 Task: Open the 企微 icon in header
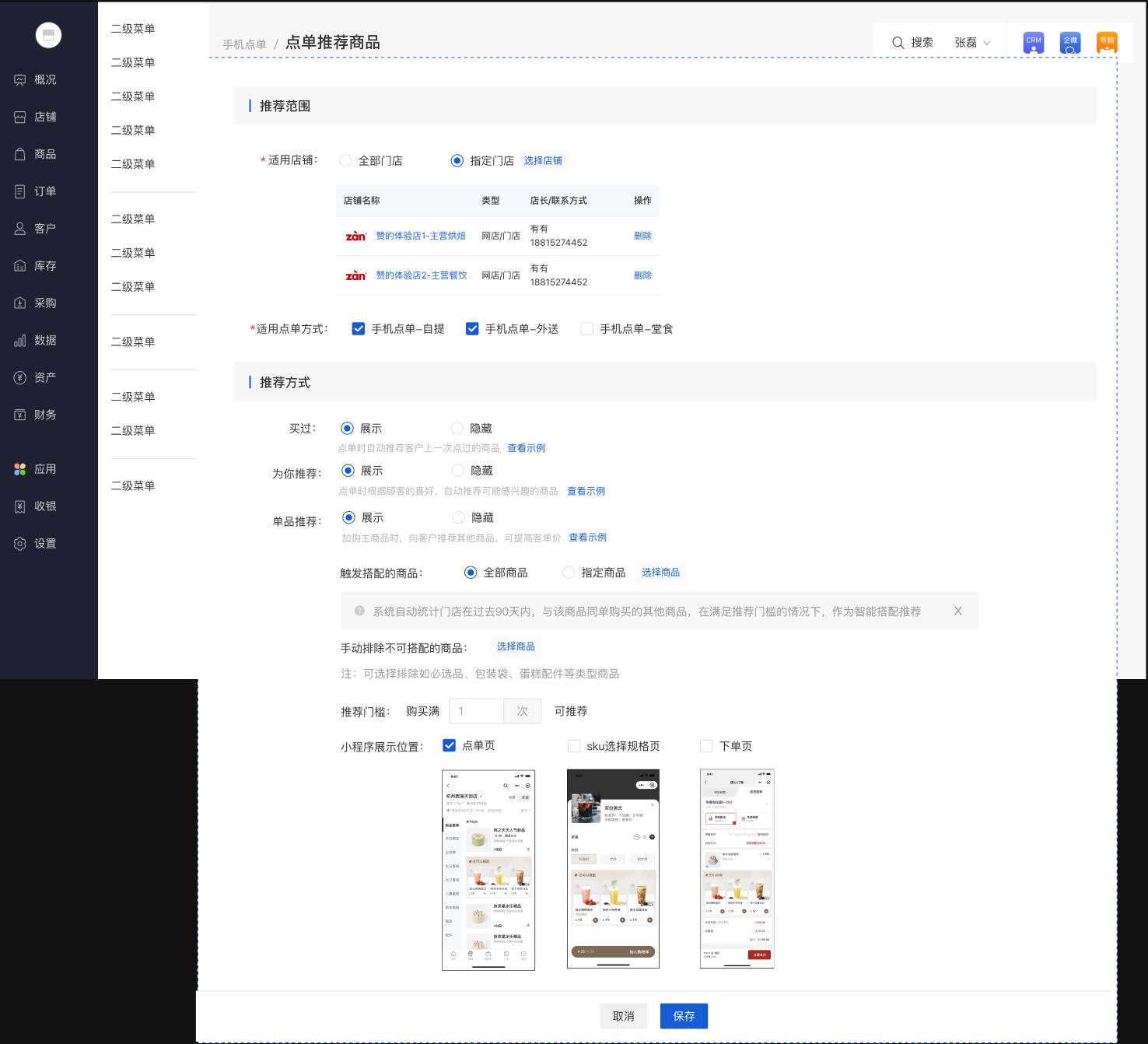click(x=1069, y=43)
